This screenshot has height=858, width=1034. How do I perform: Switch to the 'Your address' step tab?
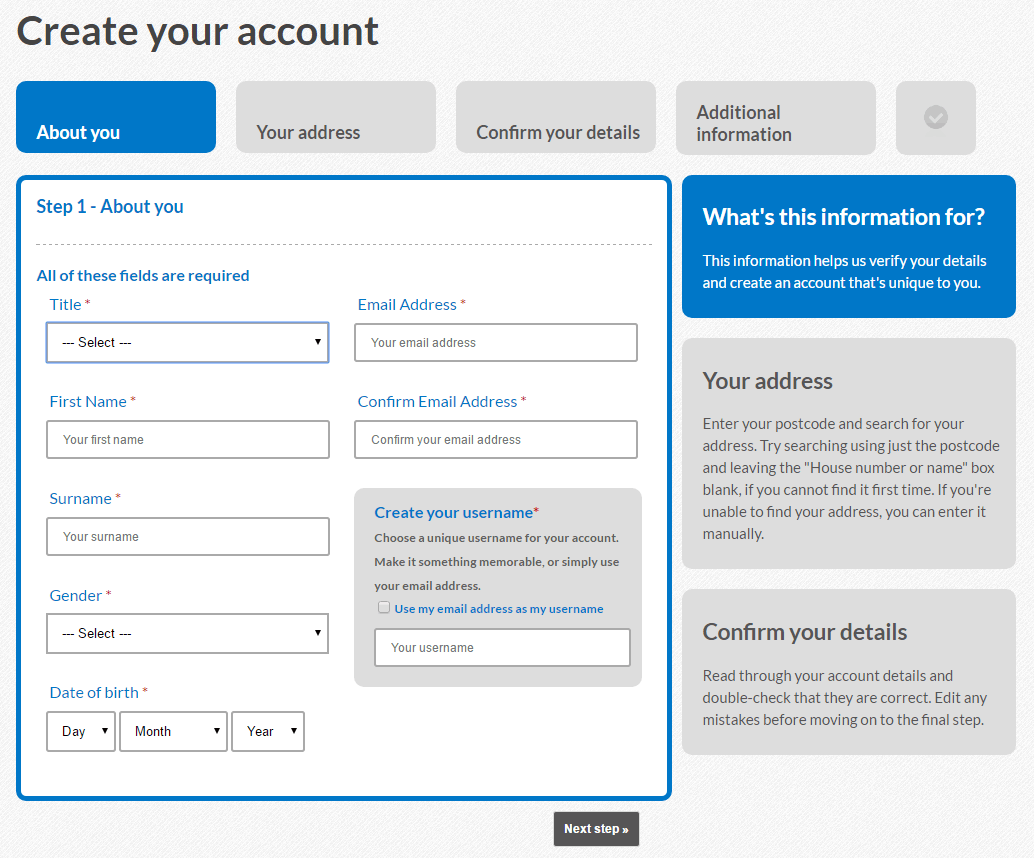tap(336, 118)
